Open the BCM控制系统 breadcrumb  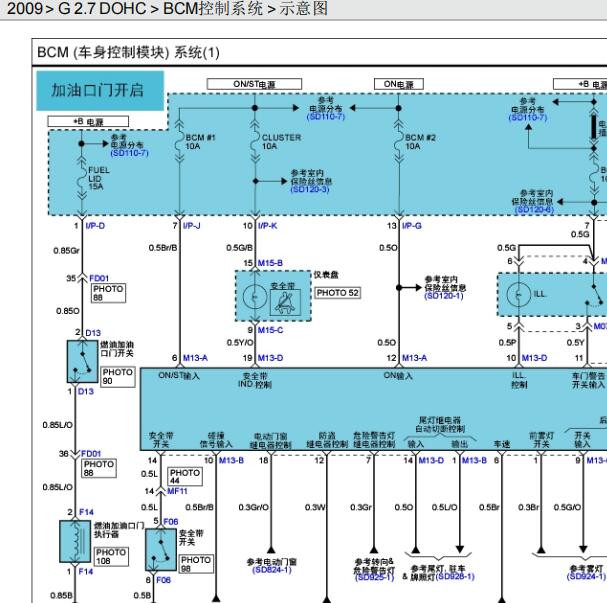pyautogui.click(x=213, y=9)
